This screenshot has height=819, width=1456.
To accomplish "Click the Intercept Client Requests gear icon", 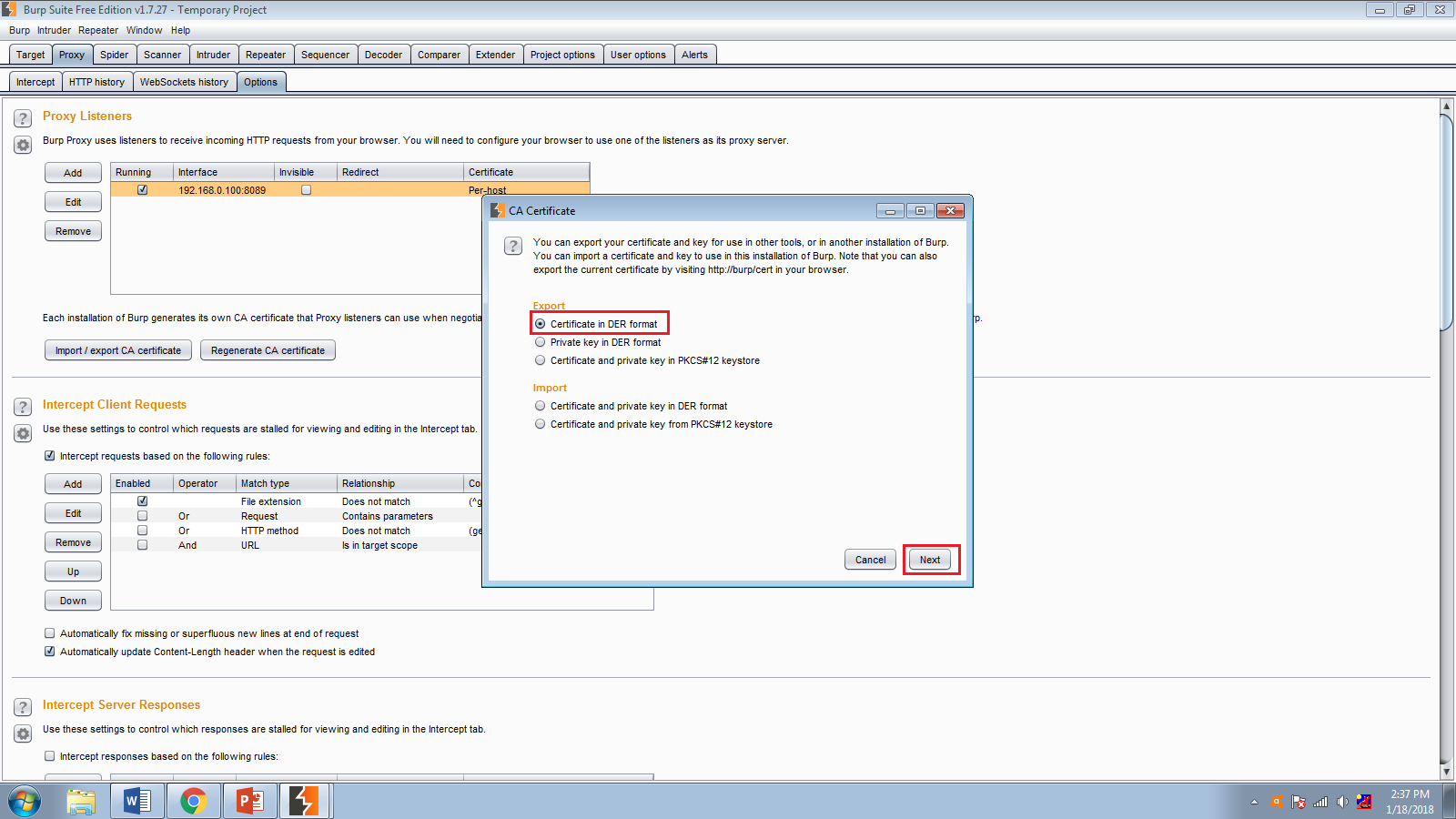I will coord(23,433).
